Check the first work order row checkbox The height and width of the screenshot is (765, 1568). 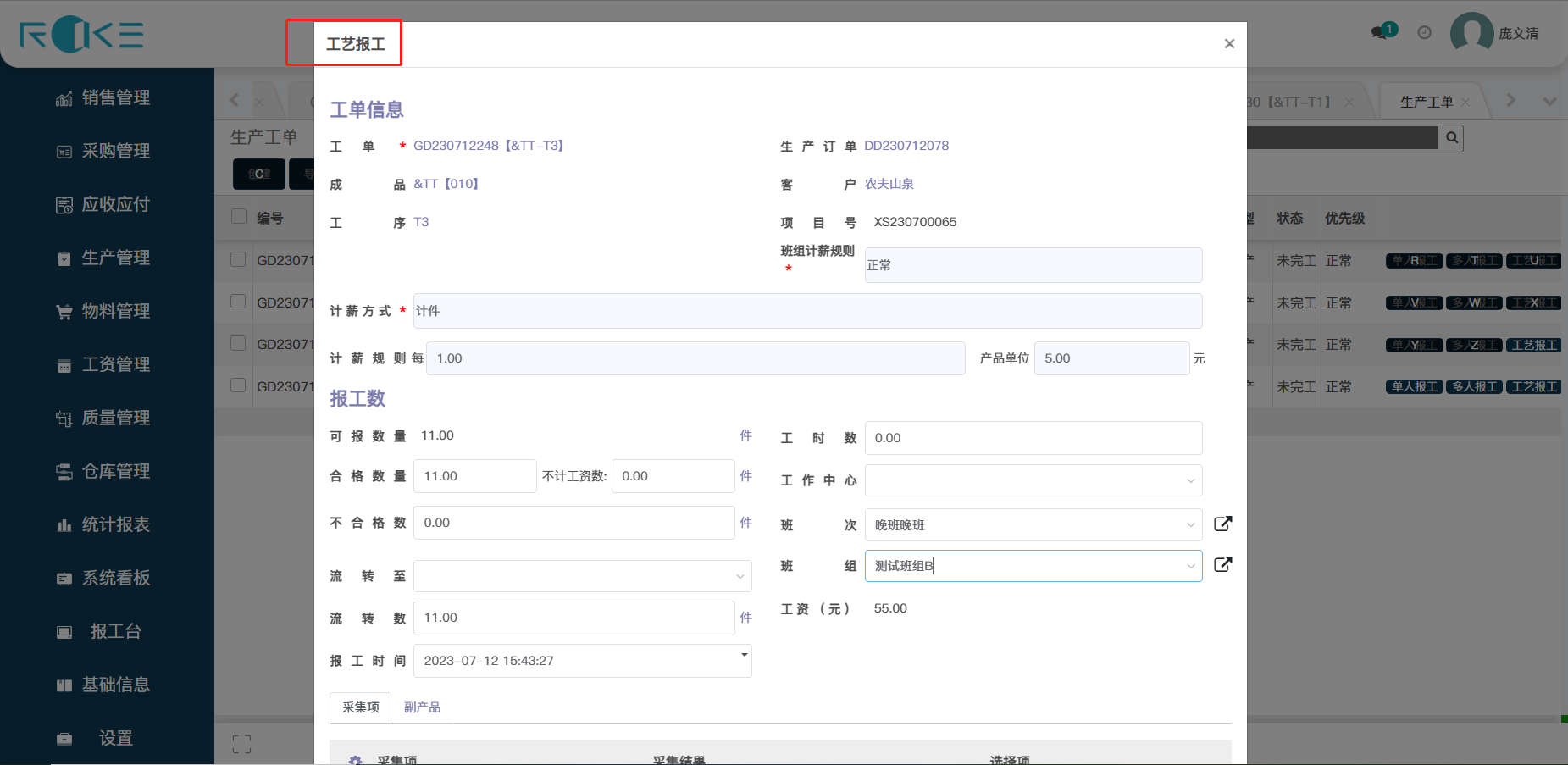pos(239,259)
